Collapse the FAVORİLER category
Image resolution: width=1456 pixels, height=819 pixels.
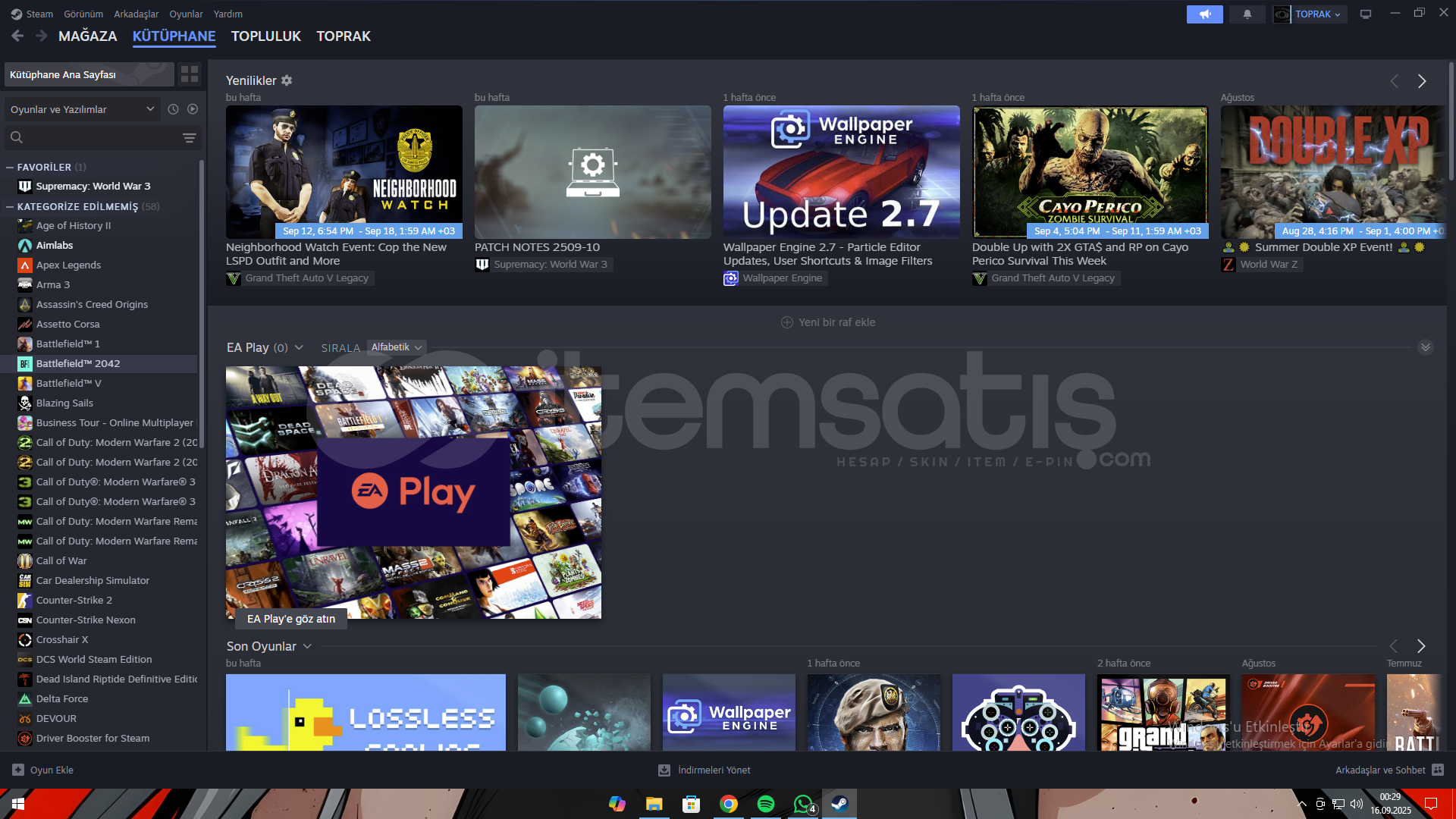[x=10, y=167]
